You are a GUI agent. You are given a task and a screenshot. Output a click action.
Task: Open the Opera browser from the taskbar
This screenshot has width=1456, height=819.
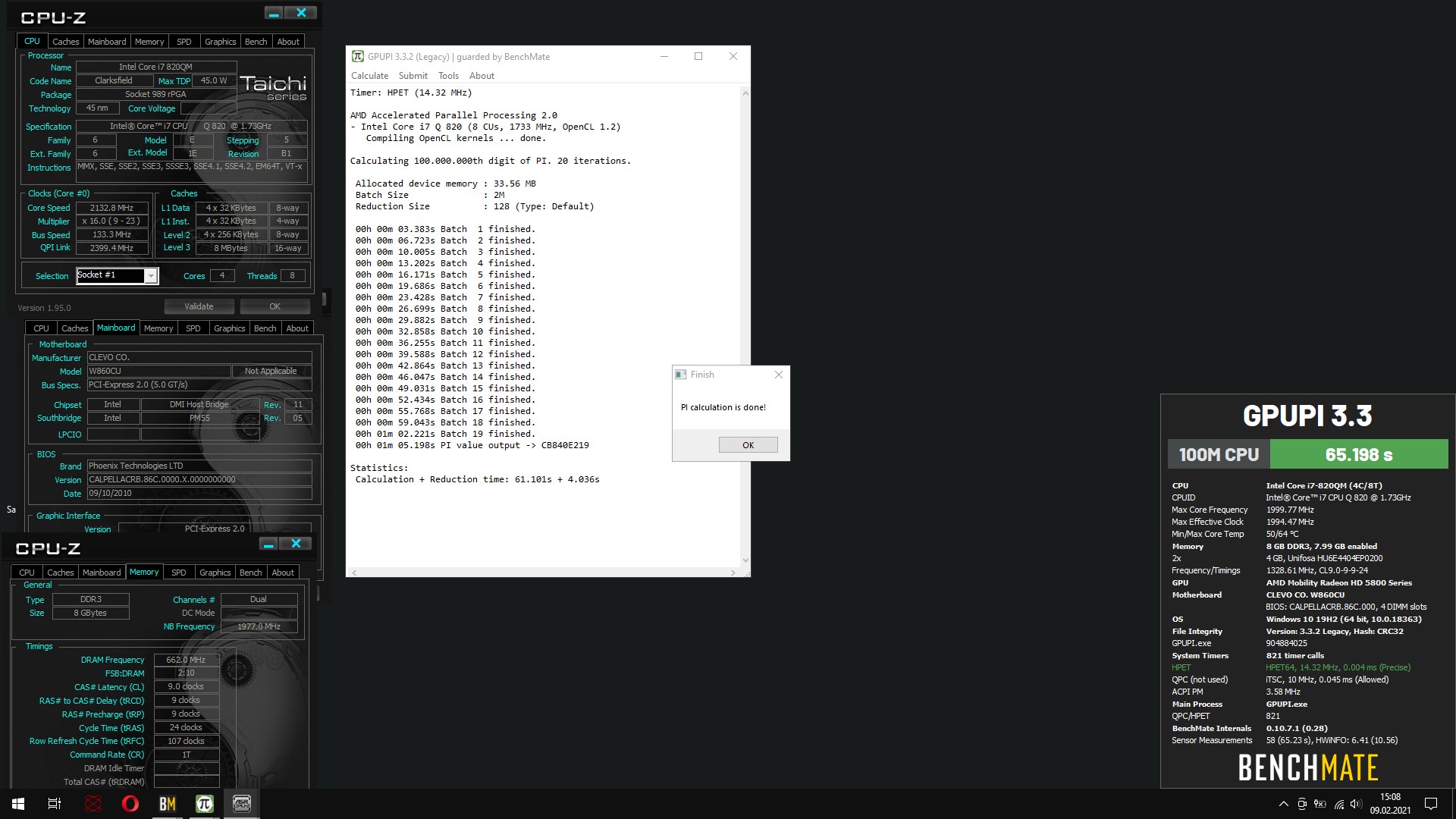click(x=130, y=804)
